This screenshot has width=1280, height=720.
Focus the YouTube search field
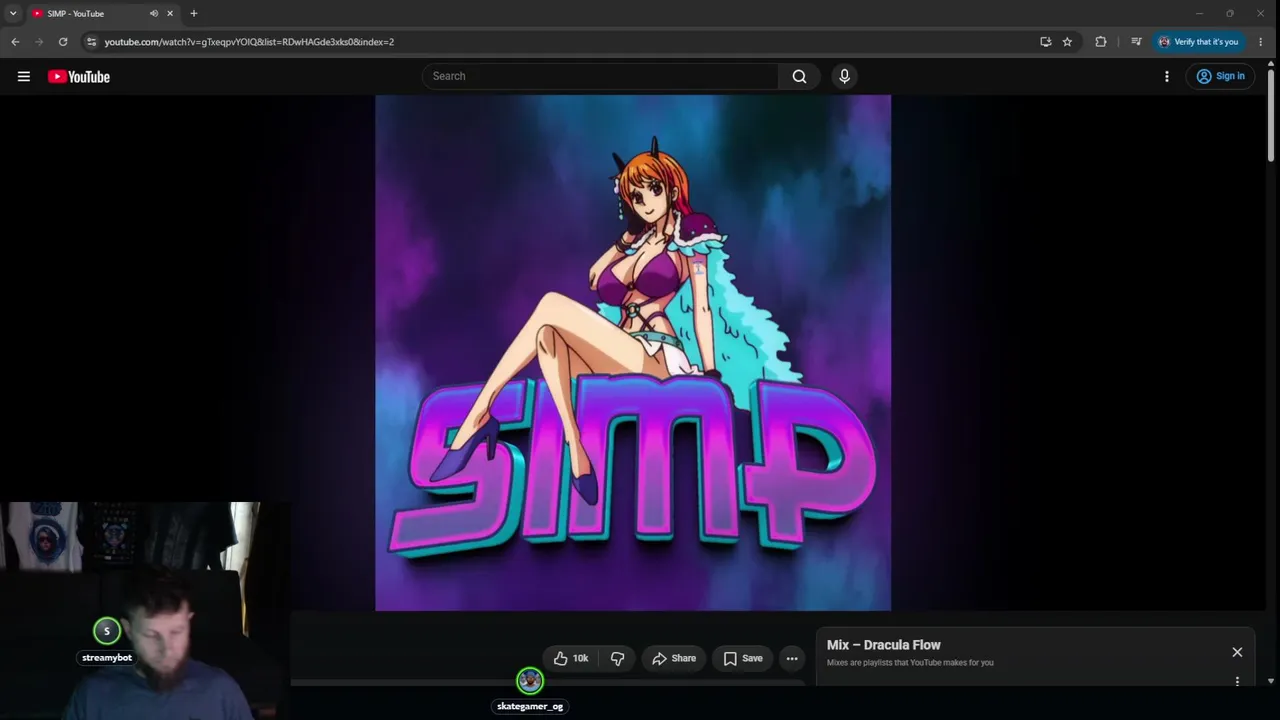tap(600, 76)
